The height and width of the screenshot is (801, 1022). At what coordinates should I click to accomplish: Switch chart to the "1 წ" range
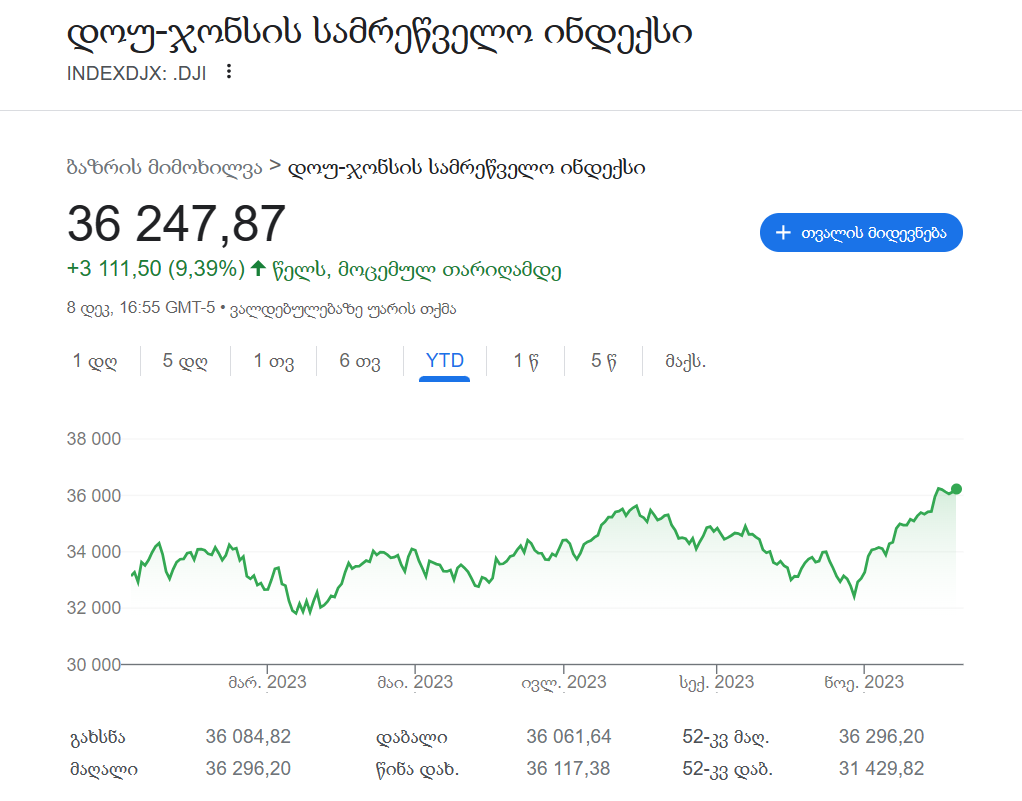pyautogui.click(x=526, y=361)
